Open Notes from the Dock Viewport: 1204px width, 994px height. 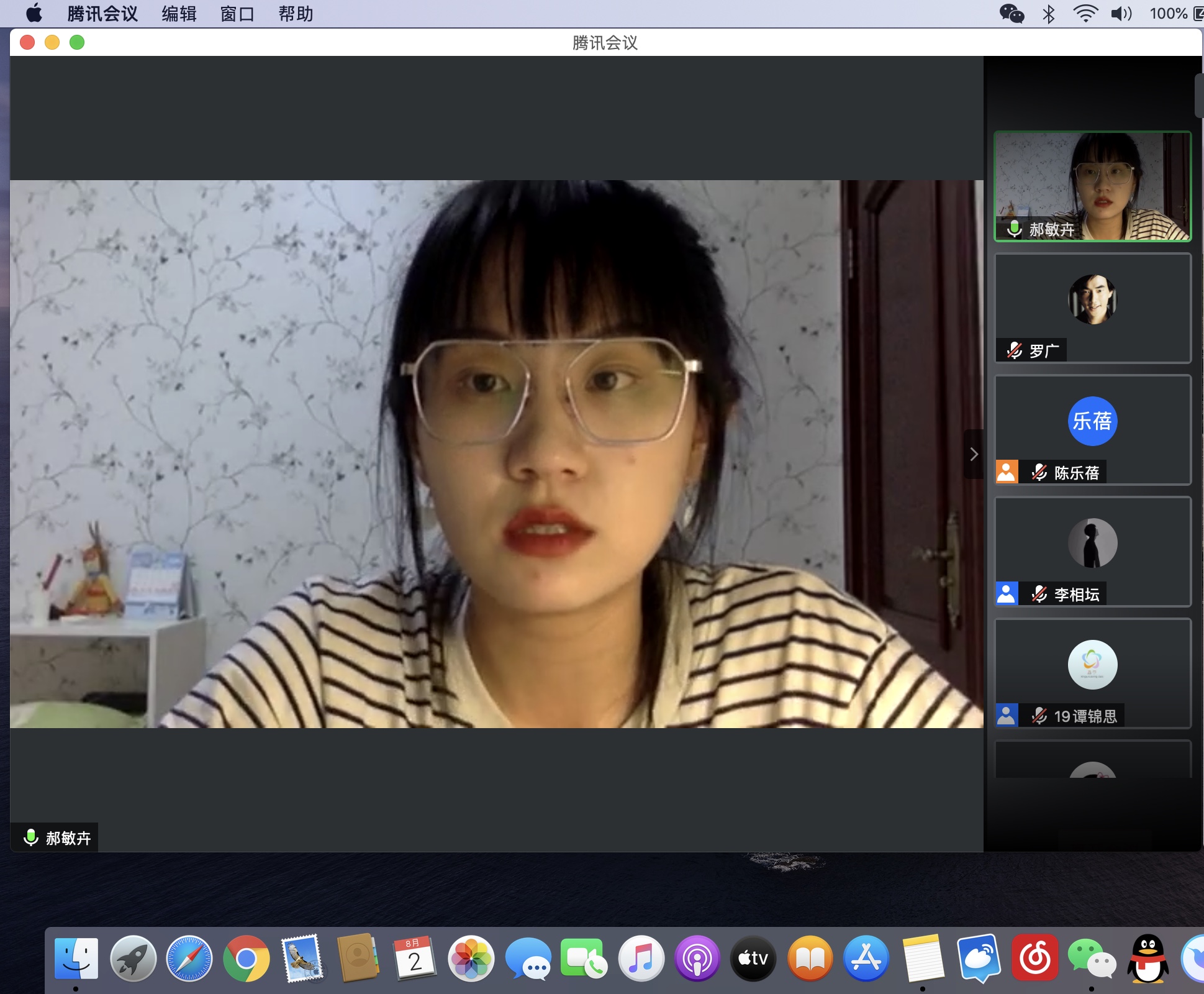(923, 959)
